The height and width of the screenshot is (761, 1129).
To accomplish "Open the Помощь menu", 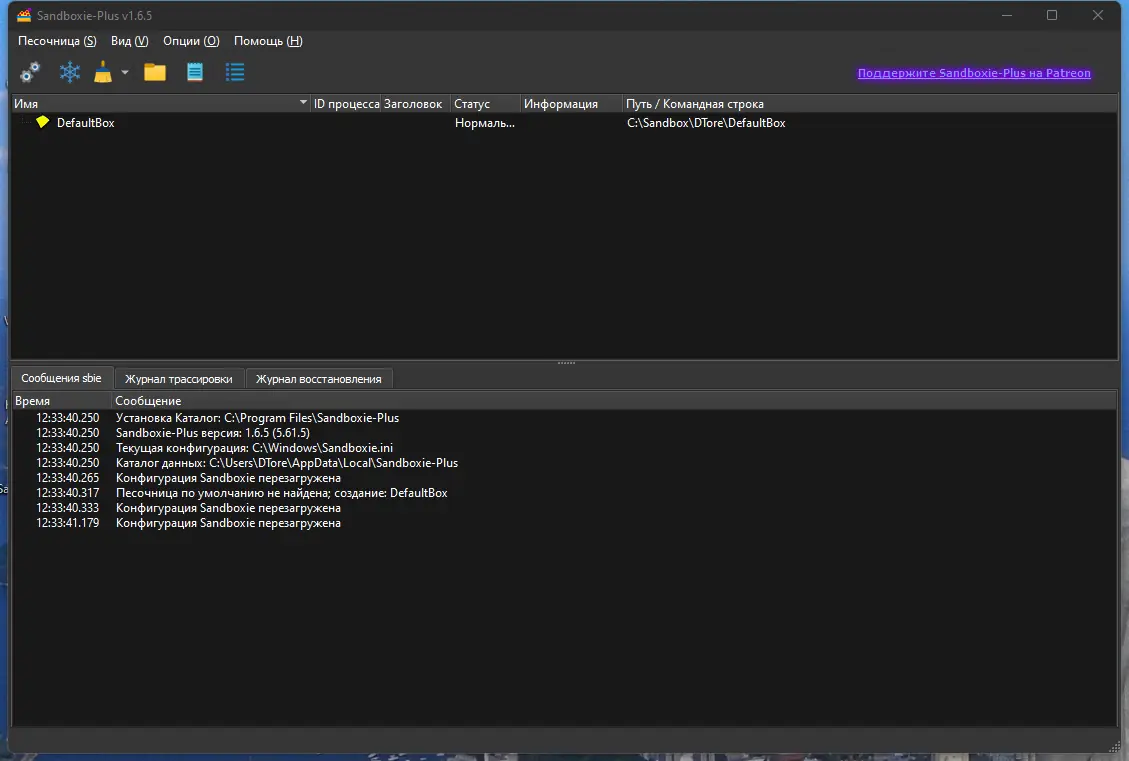I will click(268, 41).
